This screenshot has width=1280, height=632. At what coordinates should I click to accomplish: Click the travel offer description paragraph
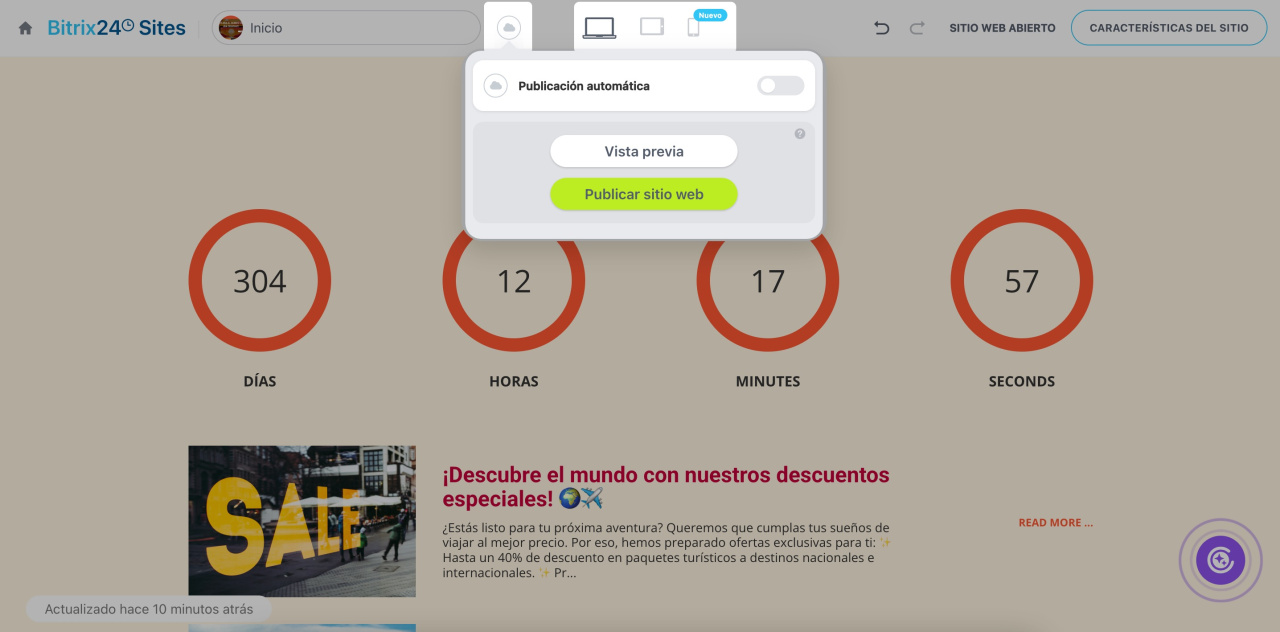(x=667, y=550)
